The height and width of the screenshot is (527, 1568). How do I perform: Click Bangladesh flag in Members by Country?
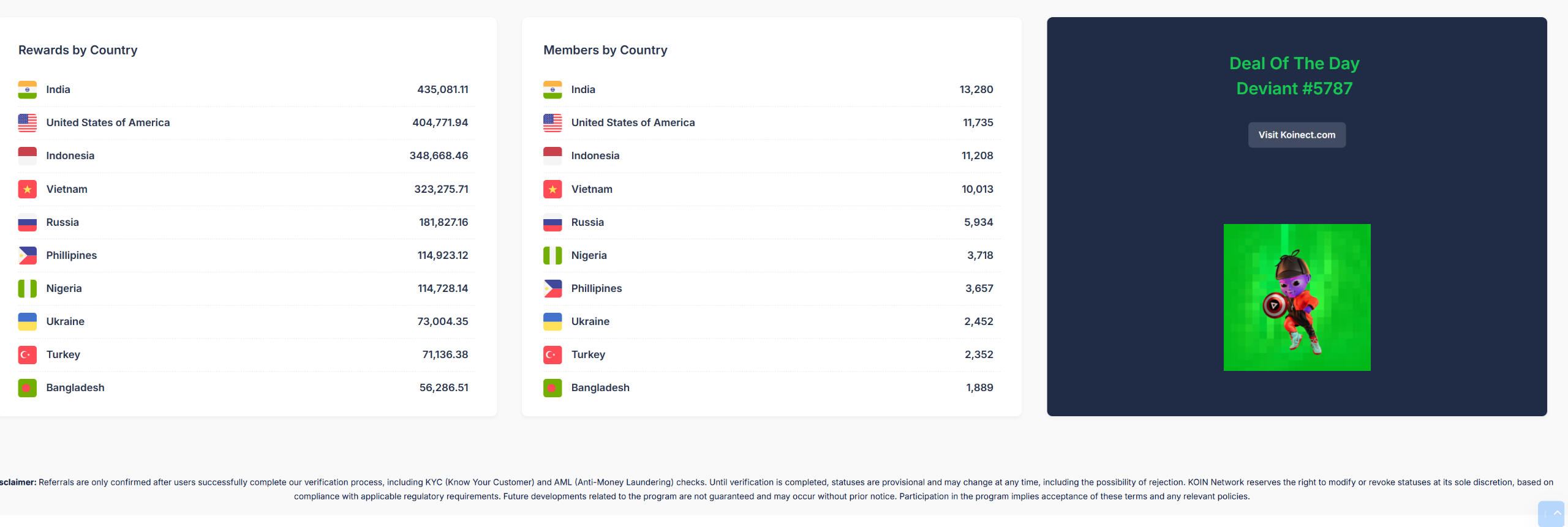[x=552, y=387]
